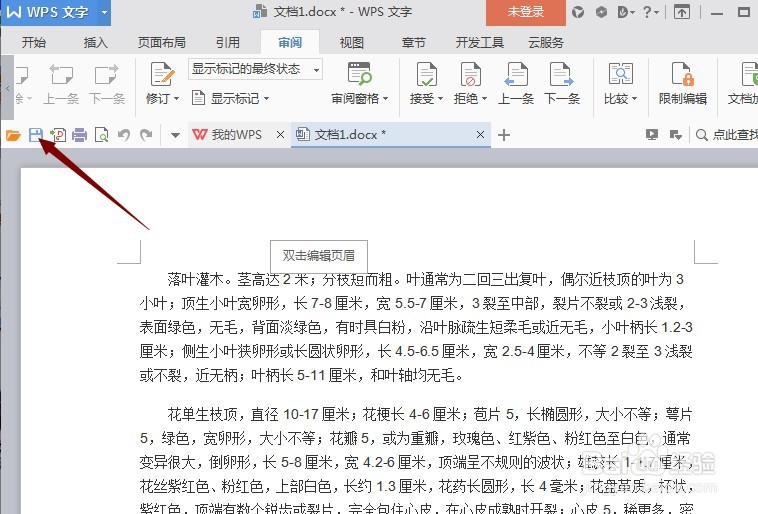Open the 显示标记 dropdown
The image size is (758, 514).
230,99
